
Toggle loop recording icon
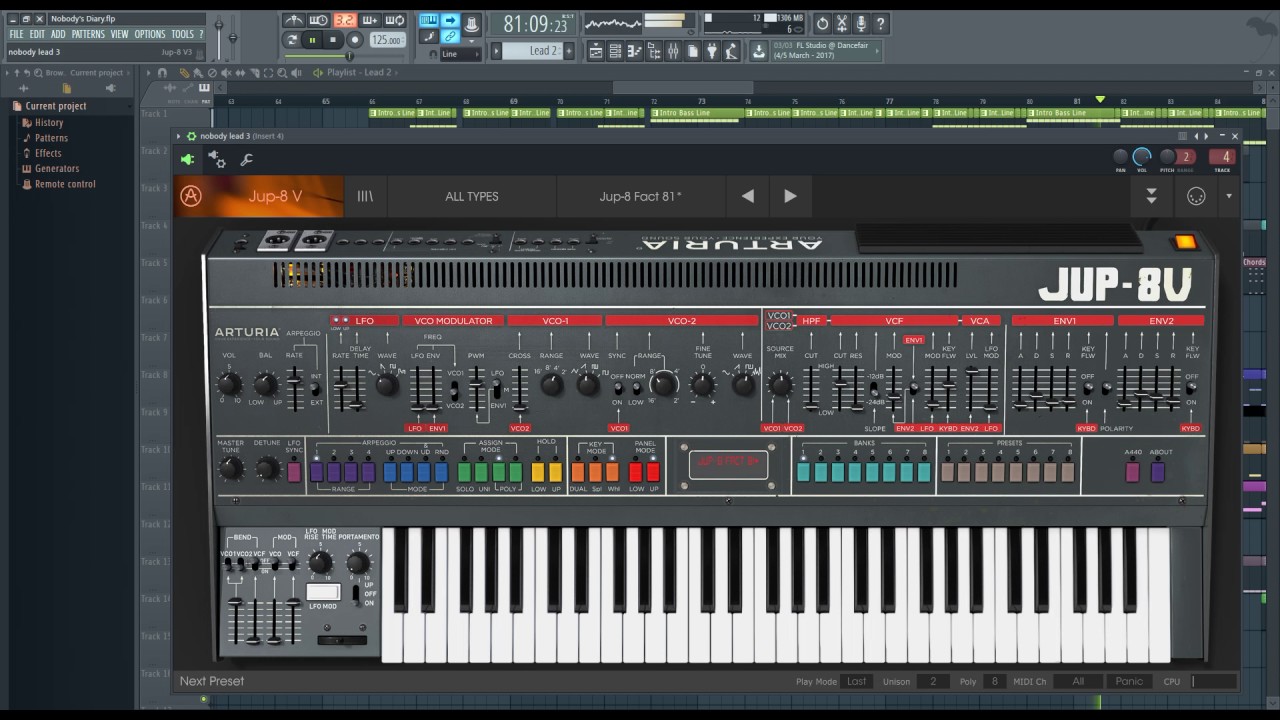395,20
